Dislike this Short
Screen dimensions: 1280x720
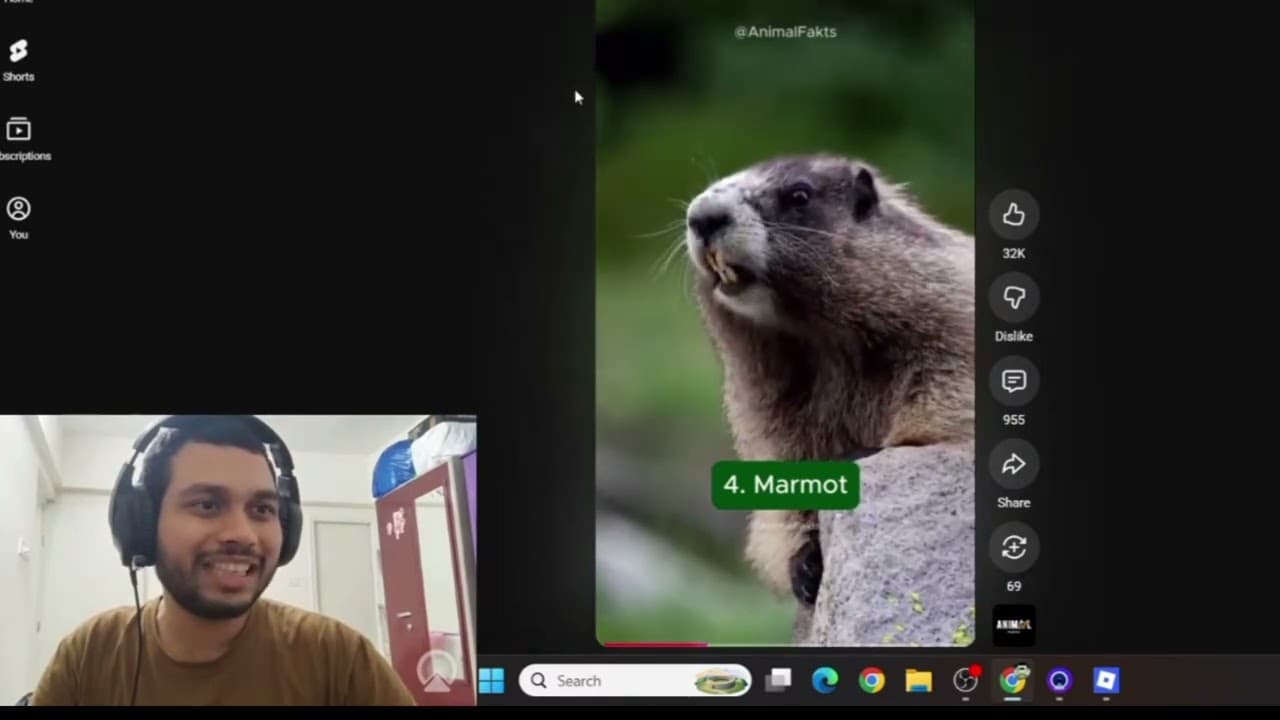point(1013,298)
